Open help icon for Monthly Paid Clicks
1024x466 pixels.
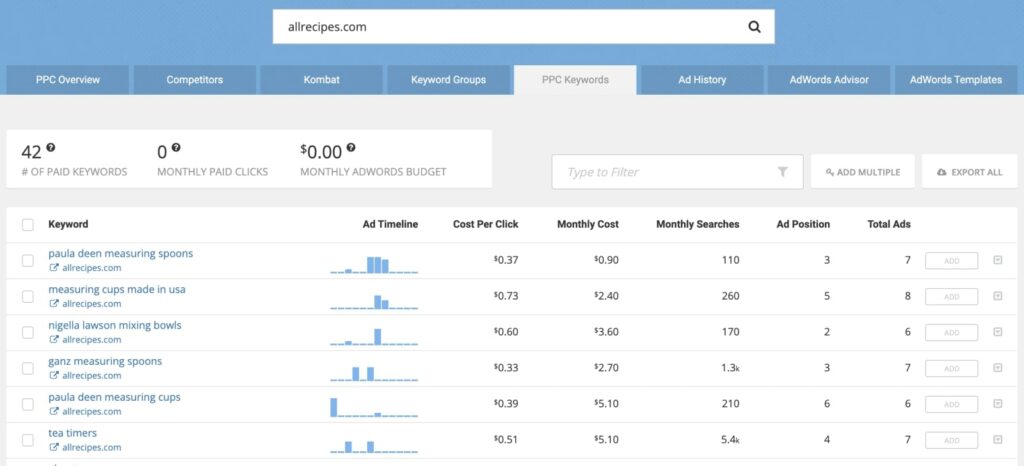(176, 148)
